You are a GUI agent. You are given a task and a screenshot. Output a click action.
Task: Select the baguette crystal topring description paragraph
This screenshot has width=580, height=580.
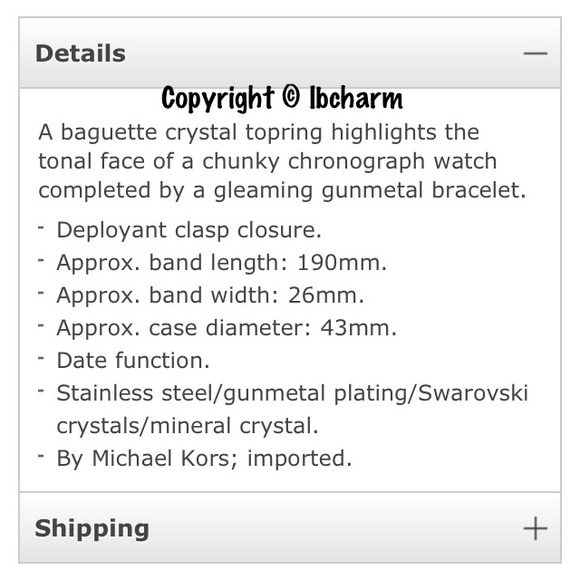[282, 161]
